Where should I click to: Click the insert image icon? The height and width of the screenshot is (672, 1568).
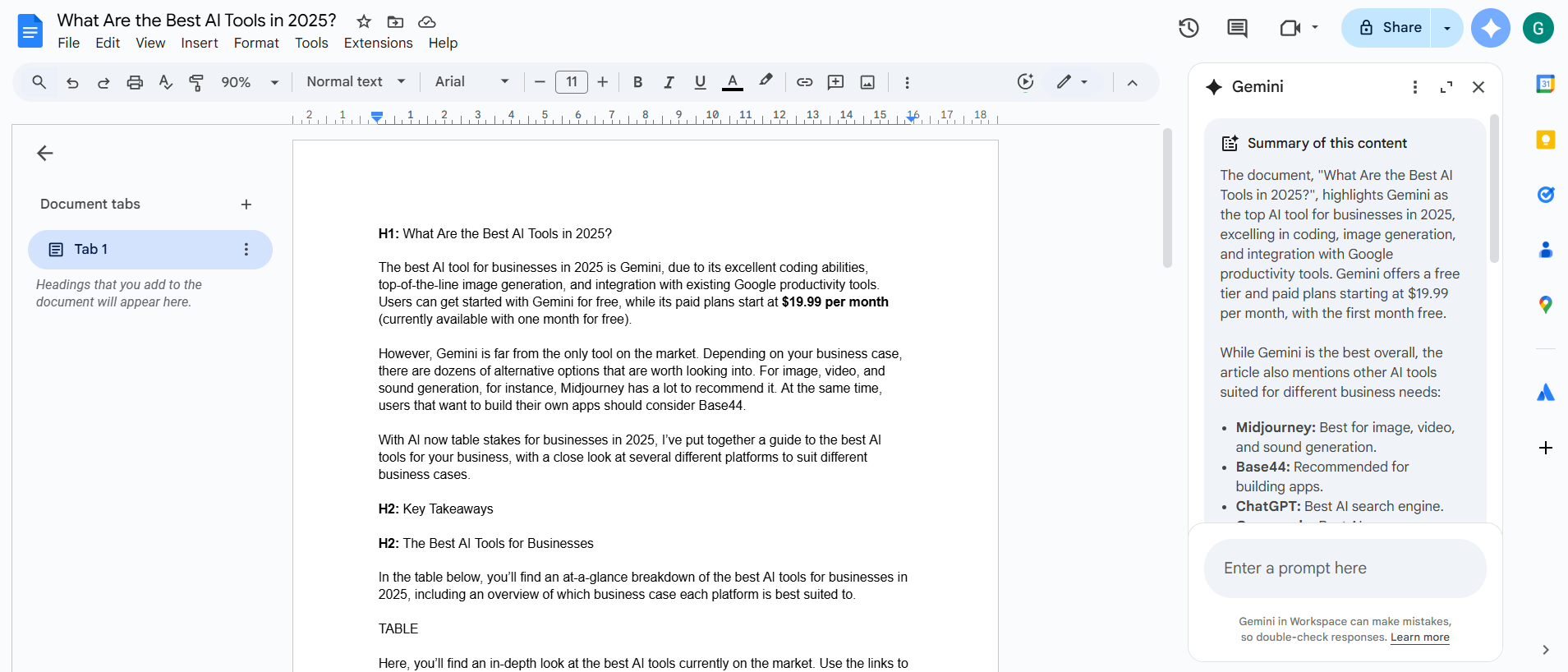tap(867, 82)
